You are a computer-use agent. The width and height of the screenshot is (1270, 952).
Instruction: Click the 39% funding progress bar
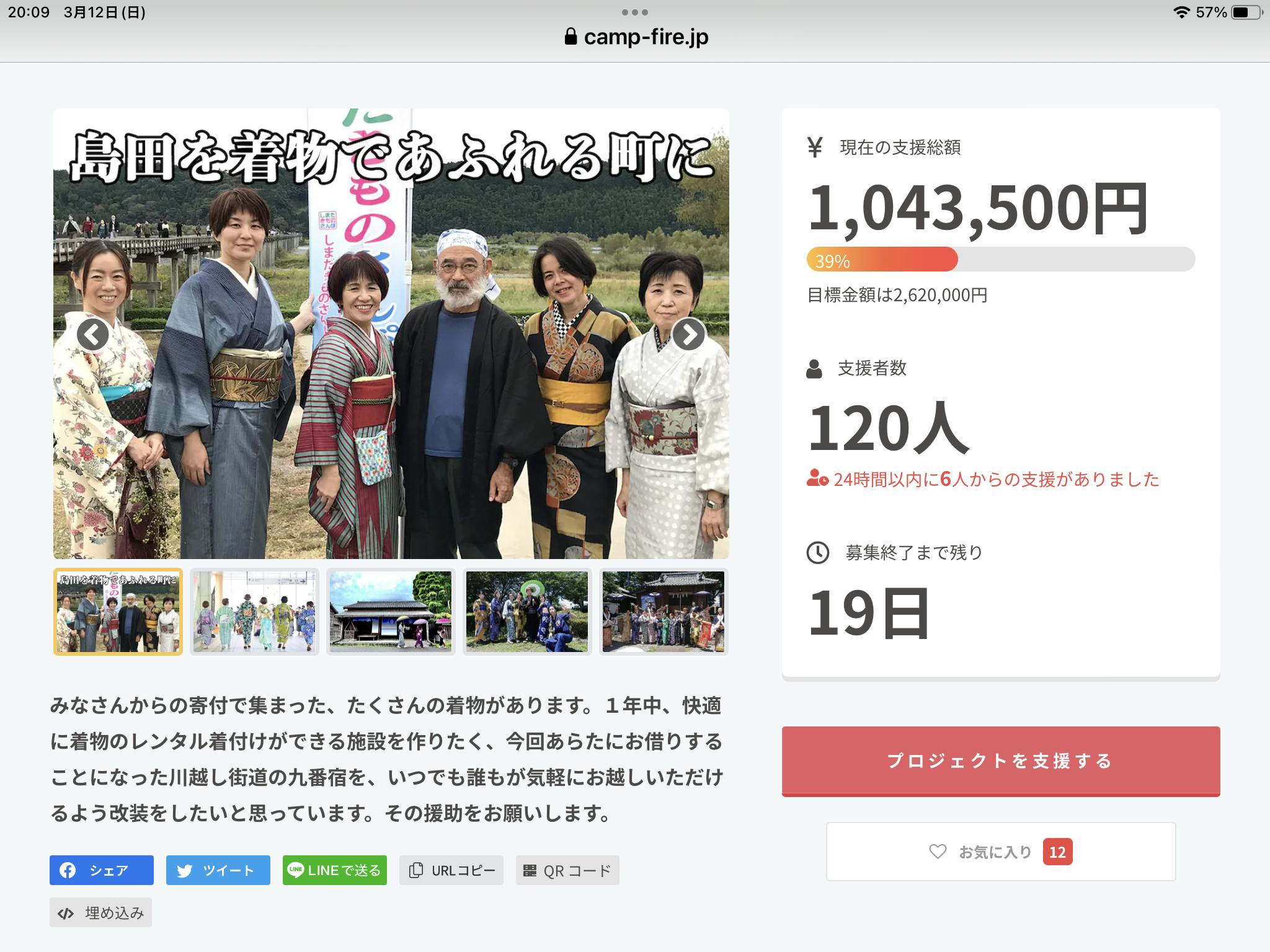(1000, 259)
